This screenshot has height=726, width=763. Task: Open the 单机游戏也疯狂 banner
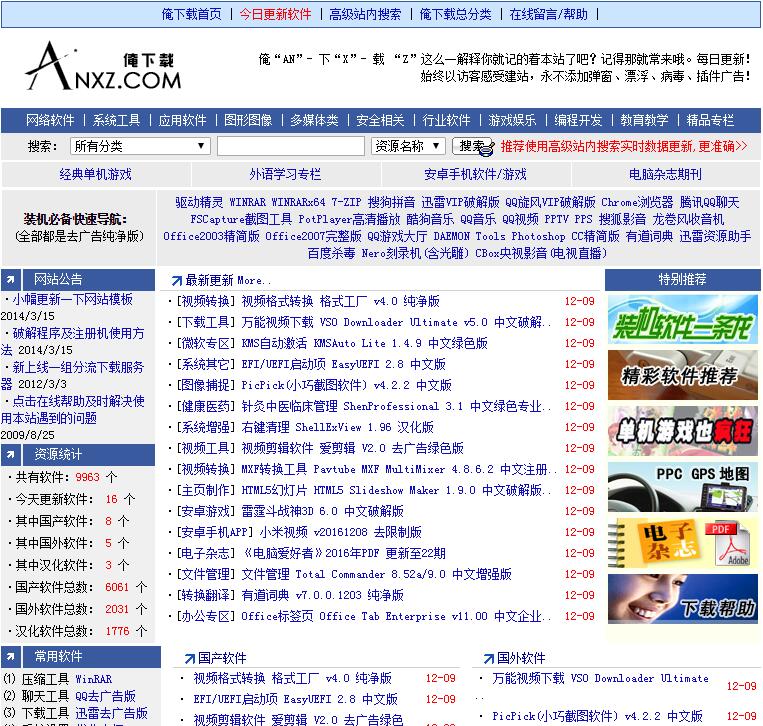click(x=682, y=431)
